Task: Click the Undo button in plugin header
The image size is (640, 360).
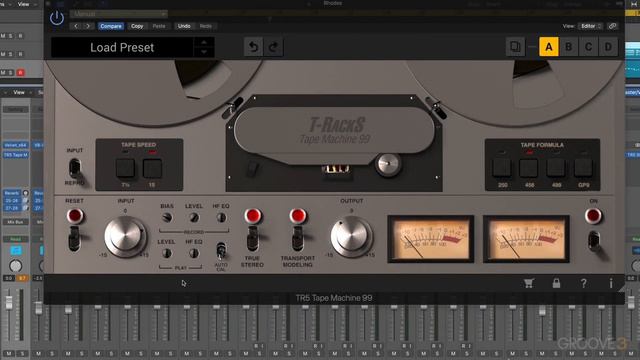Action: tap(184, 26)
